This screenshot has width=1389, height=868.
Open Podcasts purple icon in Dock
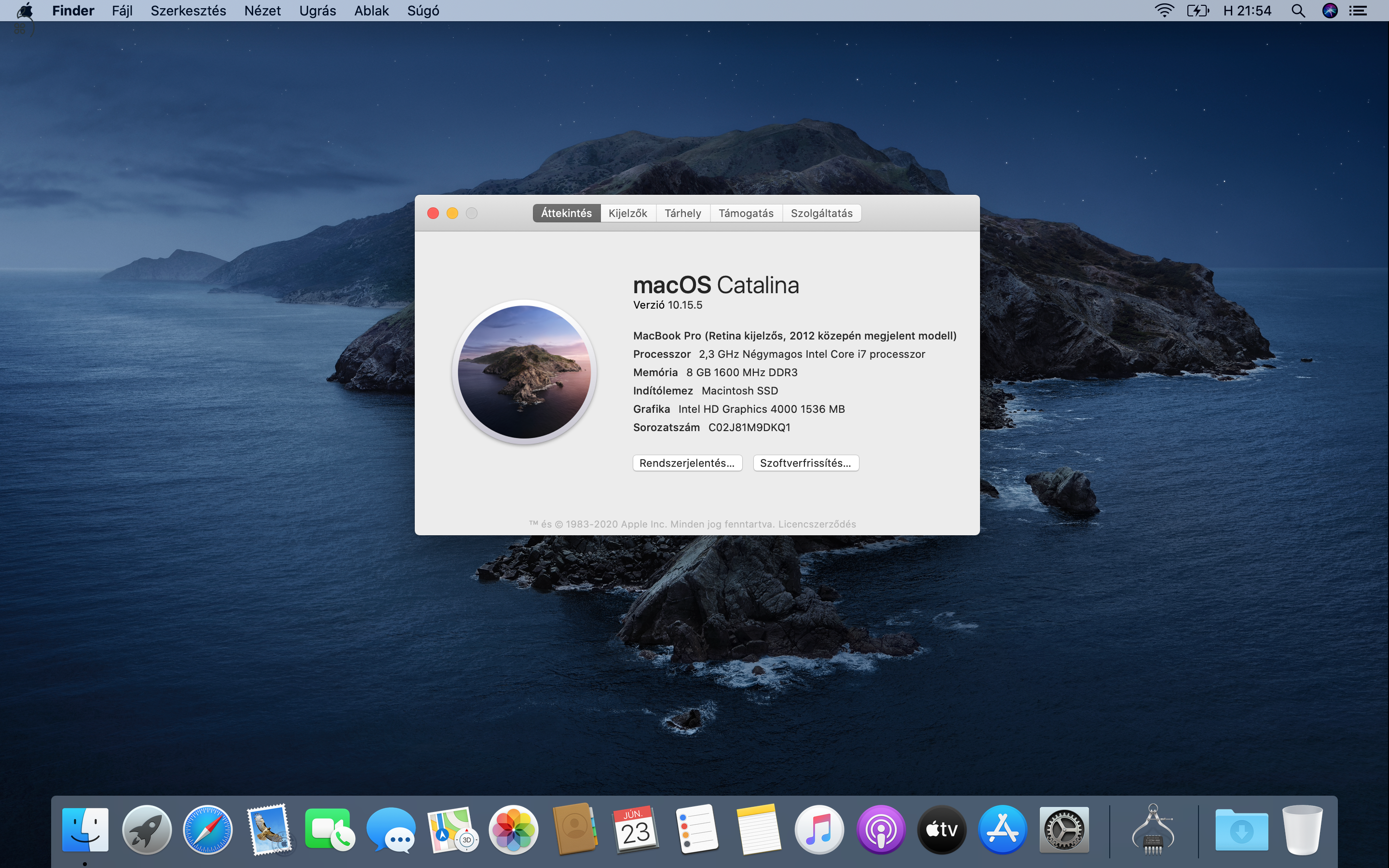click(881, 829)
